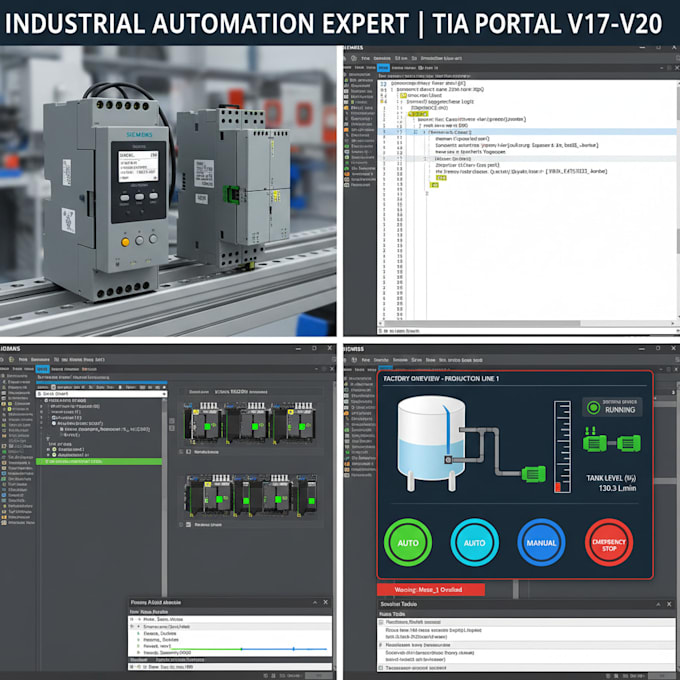
Task: Click the horizontal scrollbar in code editor
Action: [x=481, y=324]
